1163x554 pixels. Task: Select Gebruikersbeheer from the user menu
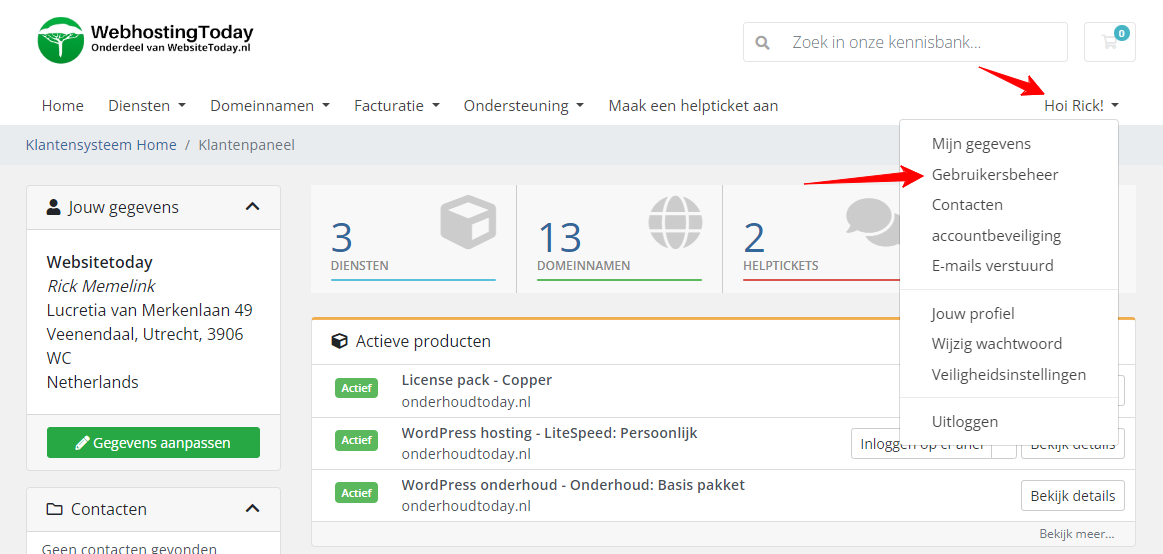994,174
